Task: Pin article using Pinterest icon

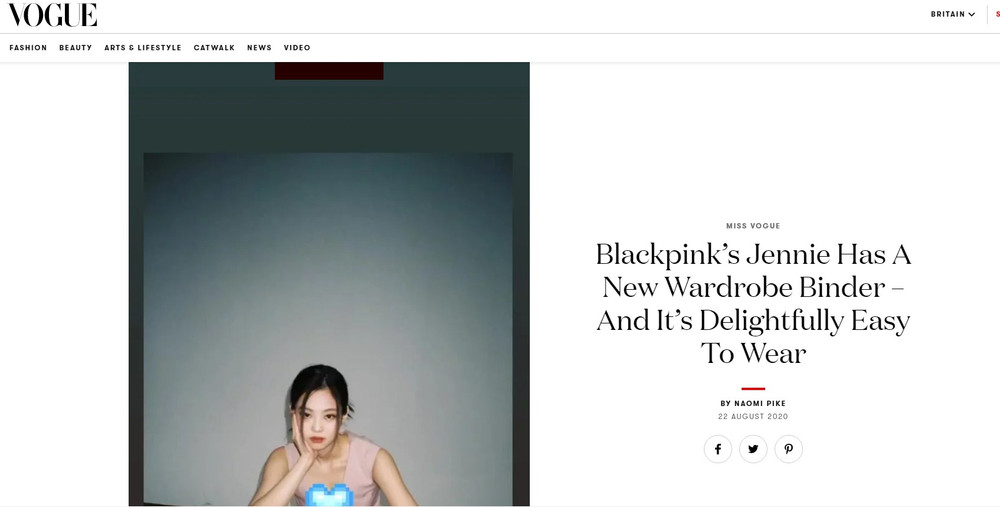Action: click(788, 449)
